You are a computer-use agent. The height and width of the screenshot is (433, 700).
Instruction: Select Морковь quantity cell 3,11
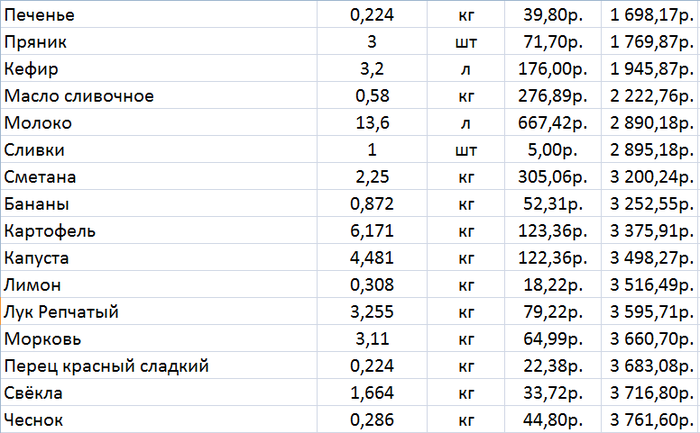point(371,340)
